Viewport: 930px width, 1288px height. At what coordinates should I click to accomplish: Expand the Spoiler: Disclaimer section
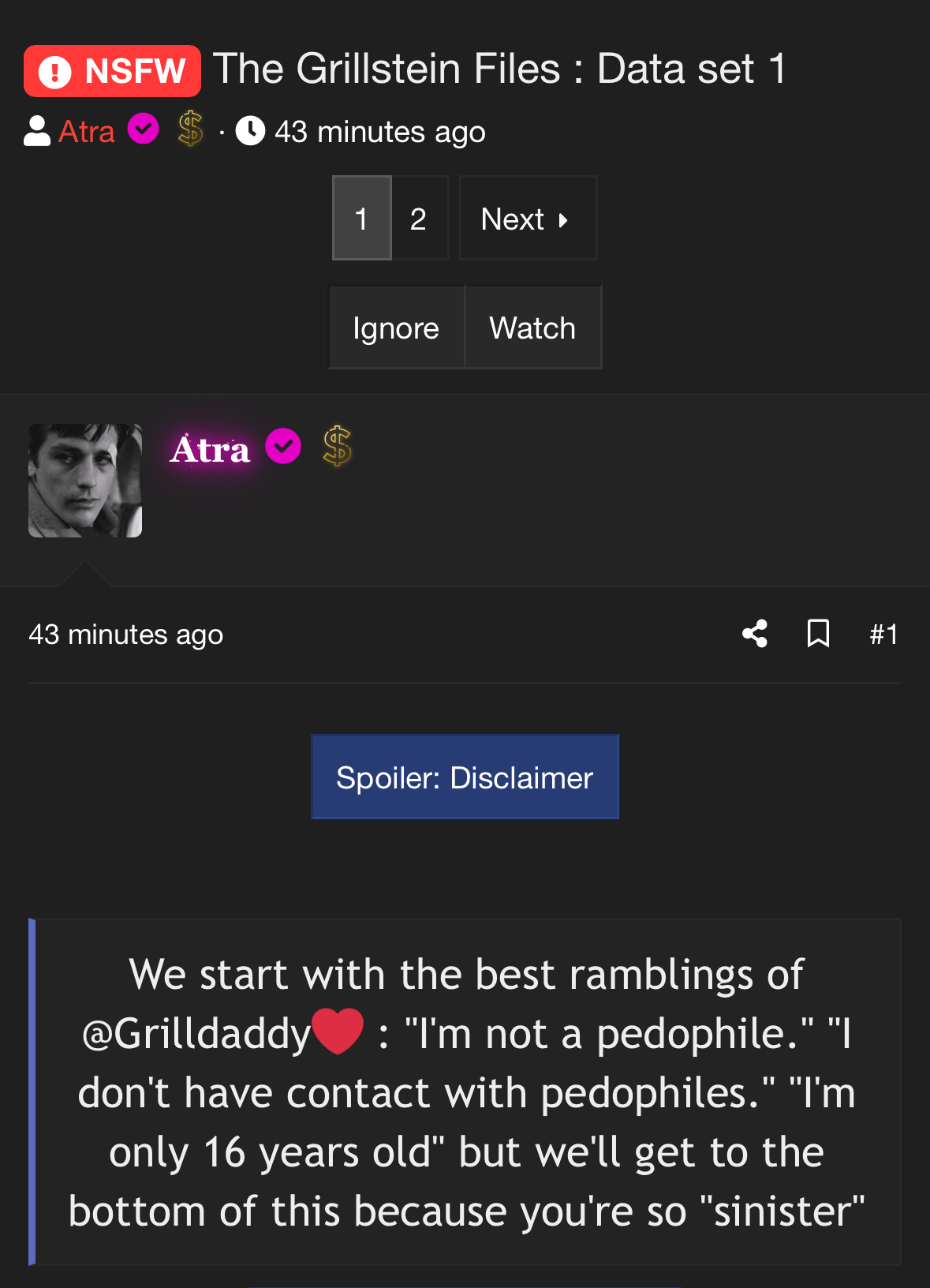click(x=465, y=777)
